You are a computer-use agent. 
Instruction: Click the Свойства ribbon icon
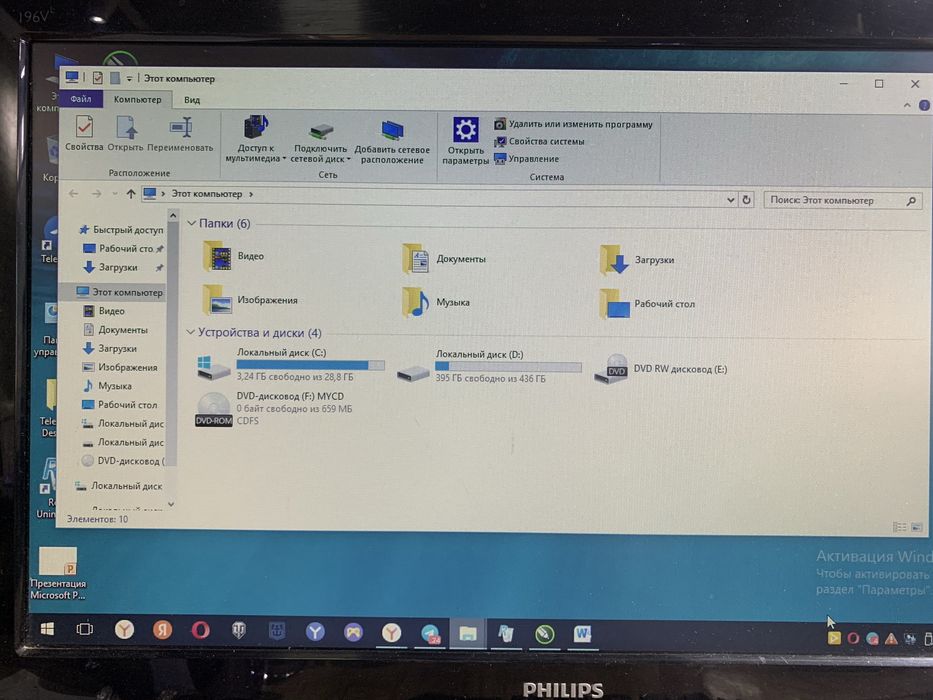click(x=84, y=133)
